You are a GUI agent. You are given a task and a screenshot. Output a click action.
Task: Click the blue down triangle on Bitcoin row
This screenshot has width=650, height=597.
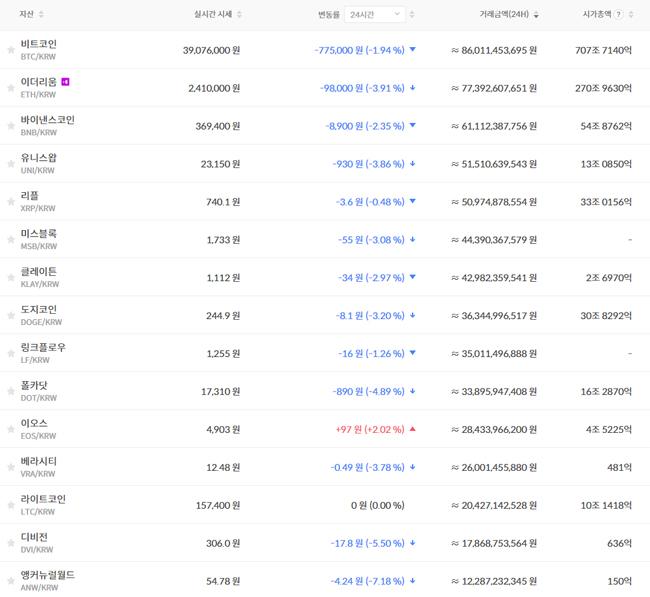pos(412,49)
